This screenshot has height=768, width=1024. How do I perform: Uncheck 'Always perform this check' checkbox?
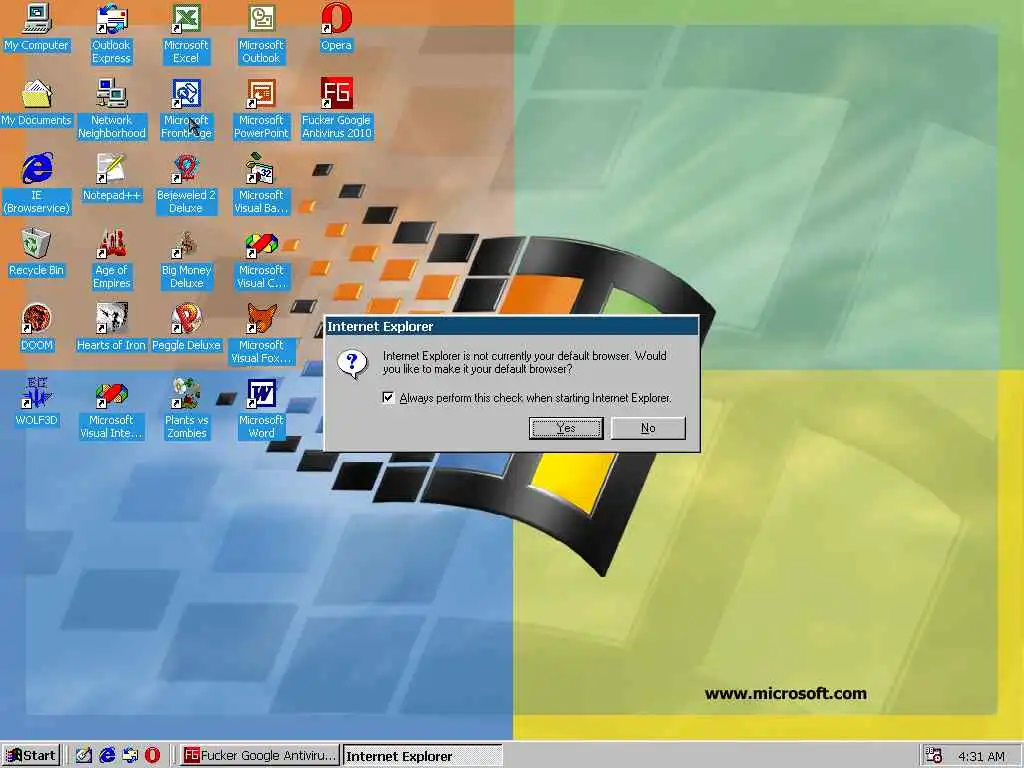tap(388, 398)
